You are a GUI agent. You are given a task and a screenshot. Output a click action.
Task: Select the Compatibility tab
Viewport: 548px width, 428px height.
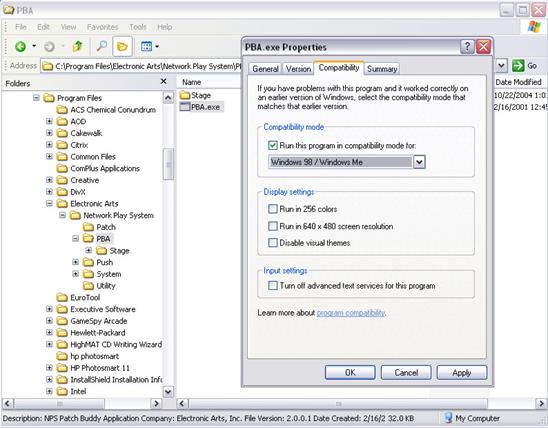tap(339, 68)
